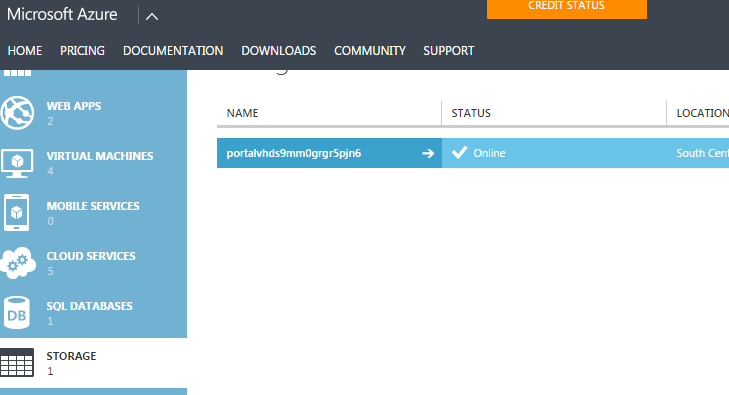Viewport: 729px width, 395px height.
Task: Sort by the LOCATION column header
Action: (702, 113)
